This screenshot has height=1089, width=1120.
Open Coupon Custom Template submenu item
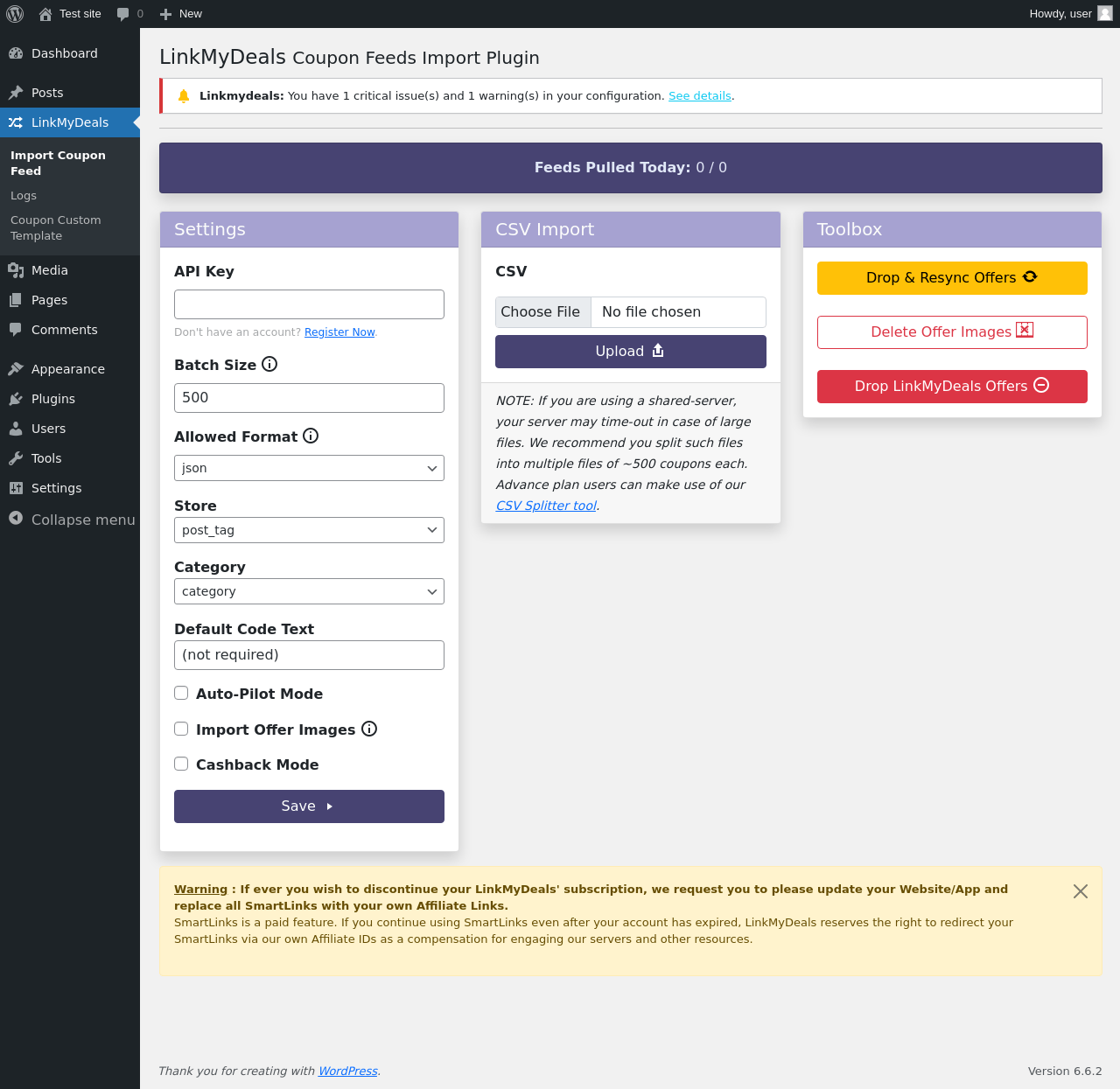click(x=70, y=228)
